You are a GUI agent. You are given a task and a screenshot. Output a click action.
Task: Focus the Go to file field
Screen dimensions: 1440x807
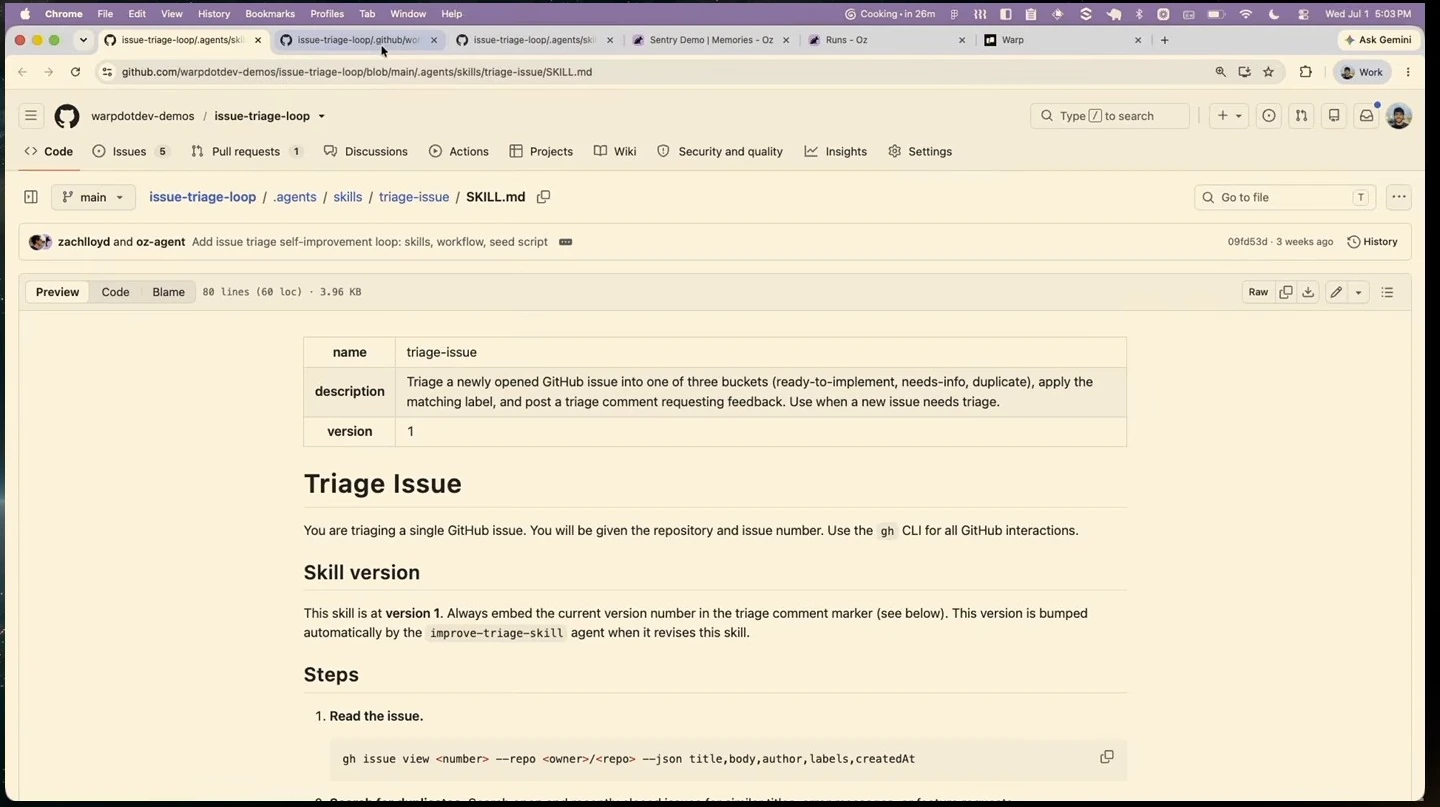coord(1285,197)
